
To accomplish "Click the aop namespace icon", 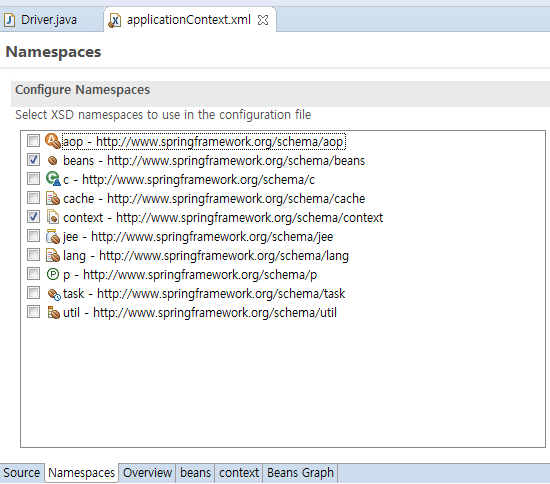I will 53,141.
